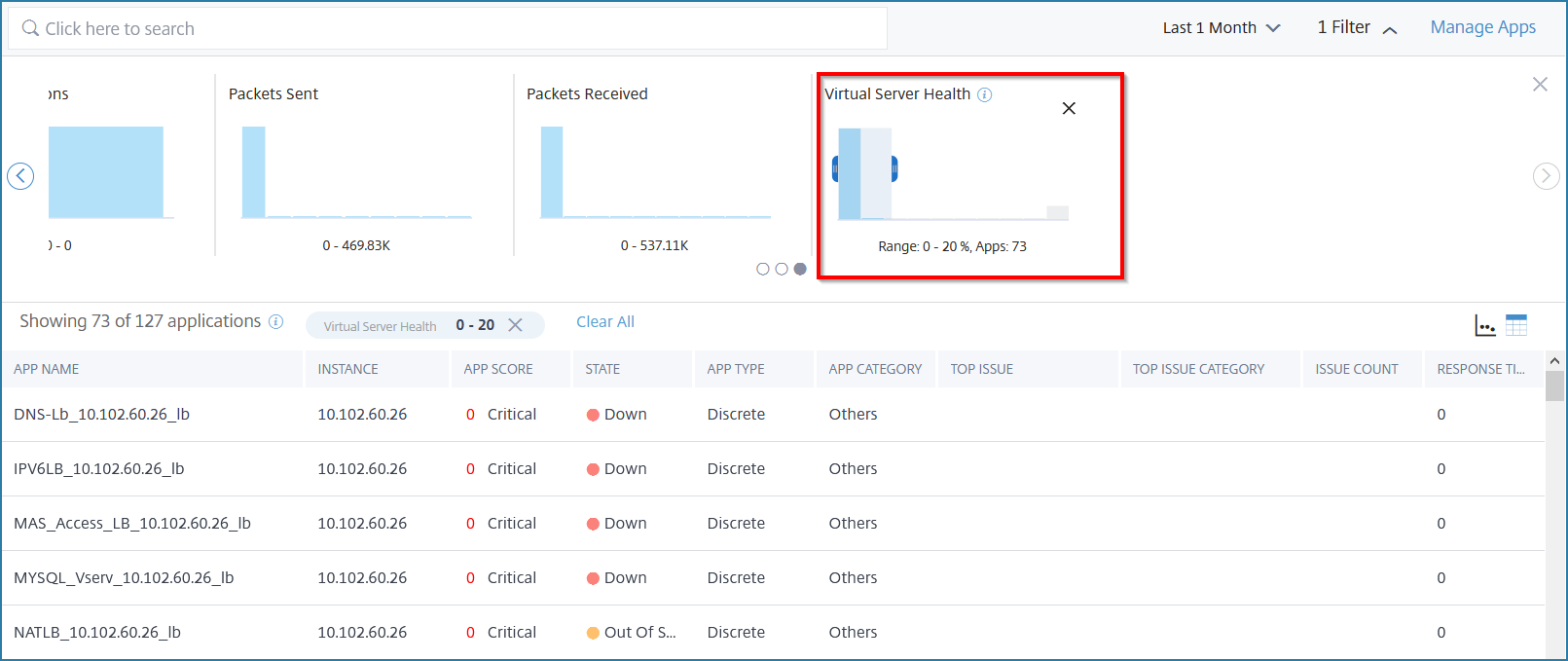Viewport: 1568px width, 661px height.
Task: Switch to table grid view
Action: click(x=1516, y=325)
